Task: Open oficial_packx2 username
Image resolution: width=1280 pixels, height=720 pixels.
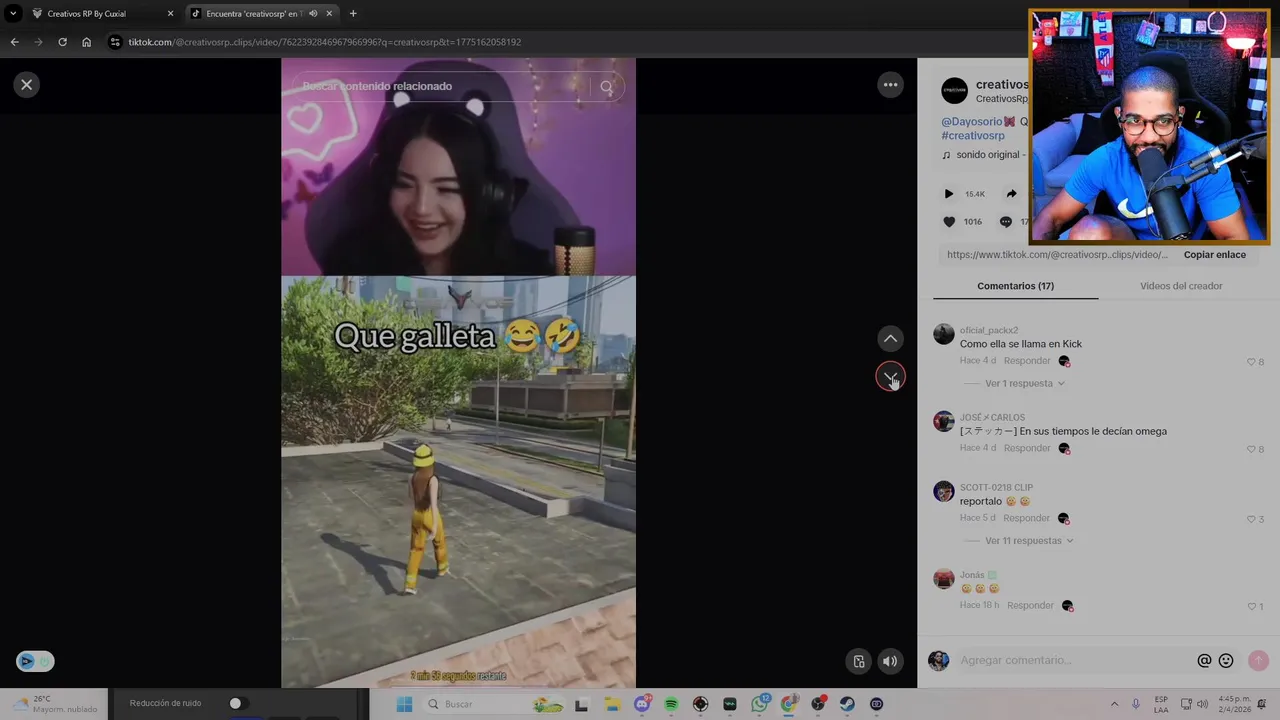Action: [989, 330]
